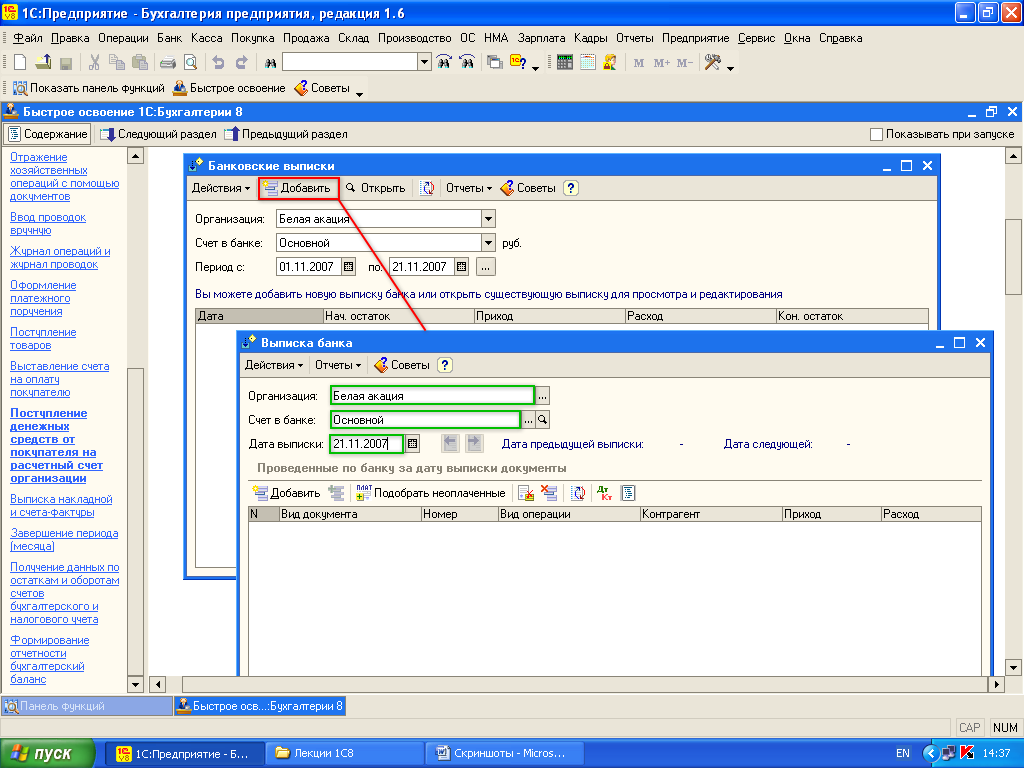This screenshot has height=768, width=1024.
Task: Click the question-mark help icon in Банковские выписки
Action: [x=571, y=188]
